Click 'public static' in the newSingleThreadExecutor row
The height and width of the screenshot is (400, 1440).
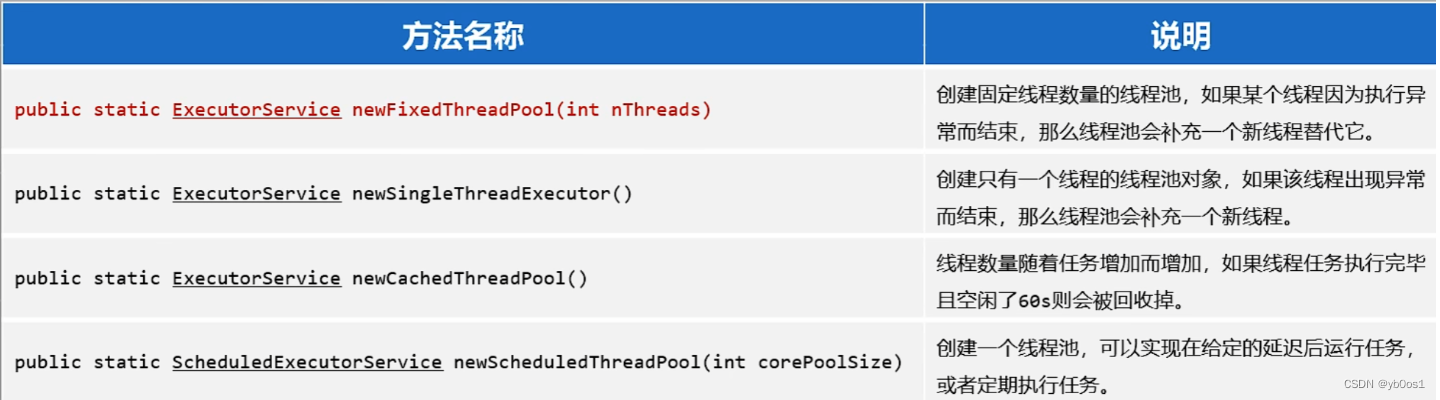87,193
